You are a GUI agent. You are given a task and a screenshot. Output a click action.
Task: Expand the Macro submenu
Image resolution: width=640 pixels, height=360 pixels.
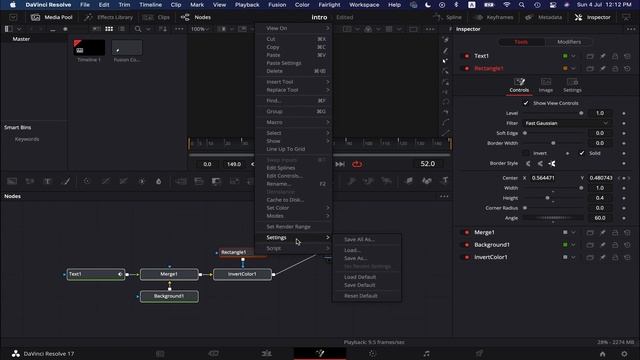294,122
